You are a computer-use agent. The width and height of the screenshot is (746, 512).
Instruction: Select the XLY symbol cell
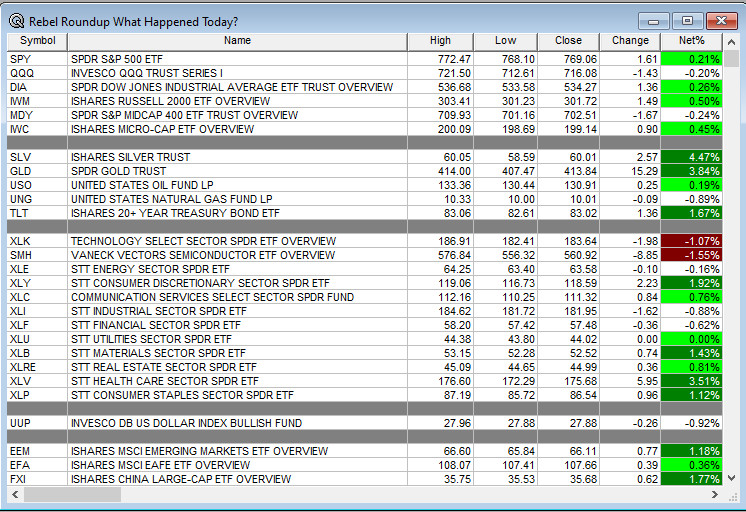[x=38, y=283]
